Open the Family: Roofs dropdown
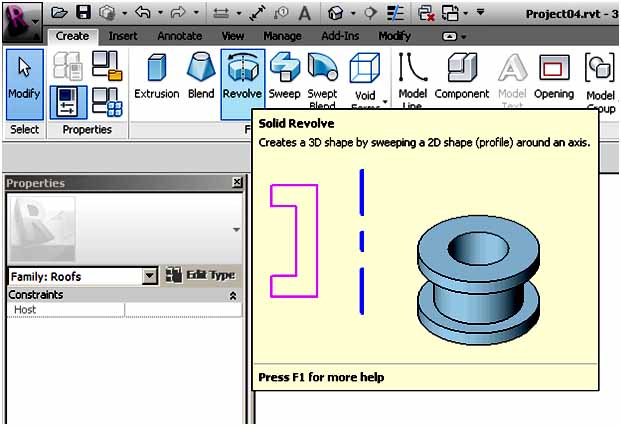621x426 pixels. (x=150, y=276)
